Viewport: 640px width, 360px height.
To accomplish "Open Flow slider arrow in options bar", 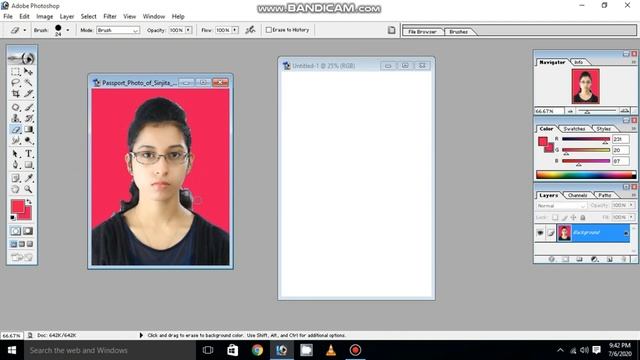I will coord(235,30).
